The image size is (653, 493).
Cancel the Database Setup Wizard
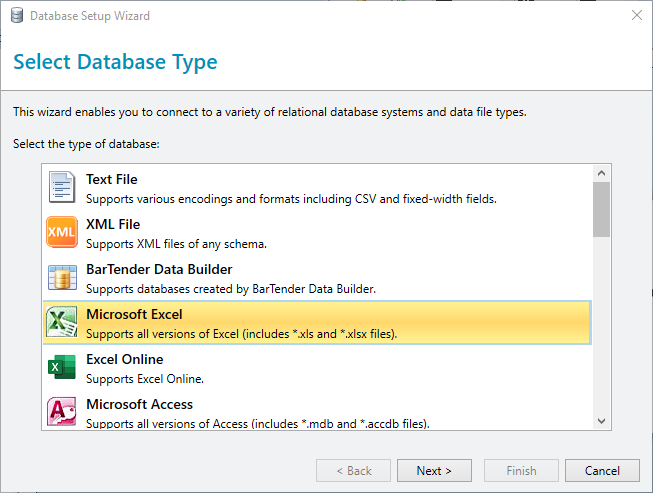[x=602, y=471]
